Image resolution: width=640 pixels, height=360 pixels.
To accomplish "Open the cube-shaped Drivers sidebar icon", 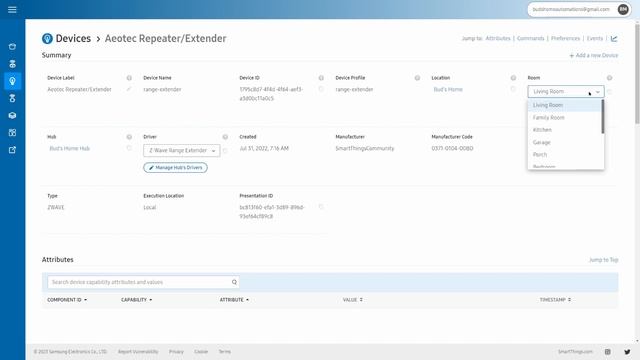I will pos(12,116).
